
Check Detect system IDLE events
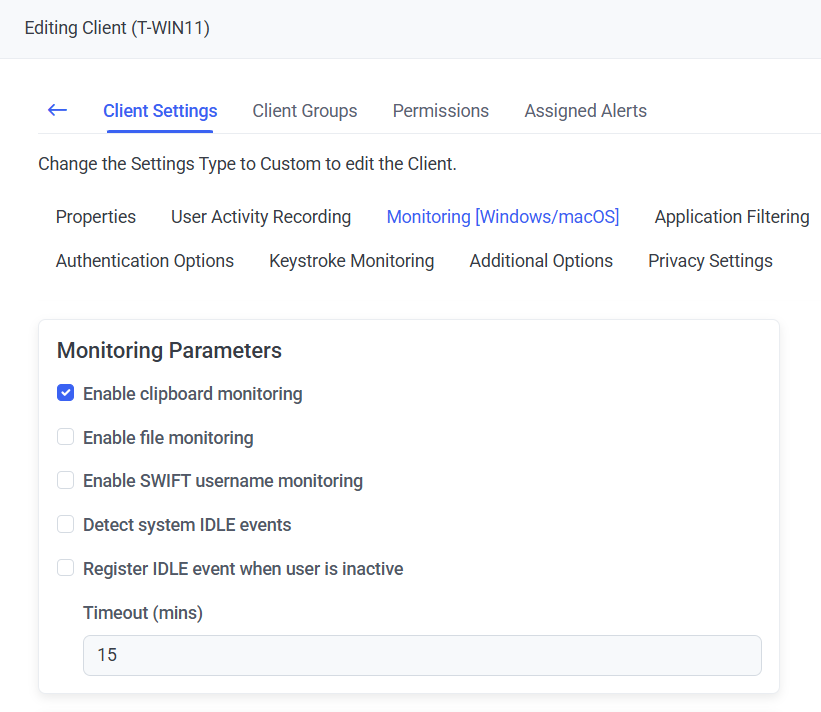point(66,524)
